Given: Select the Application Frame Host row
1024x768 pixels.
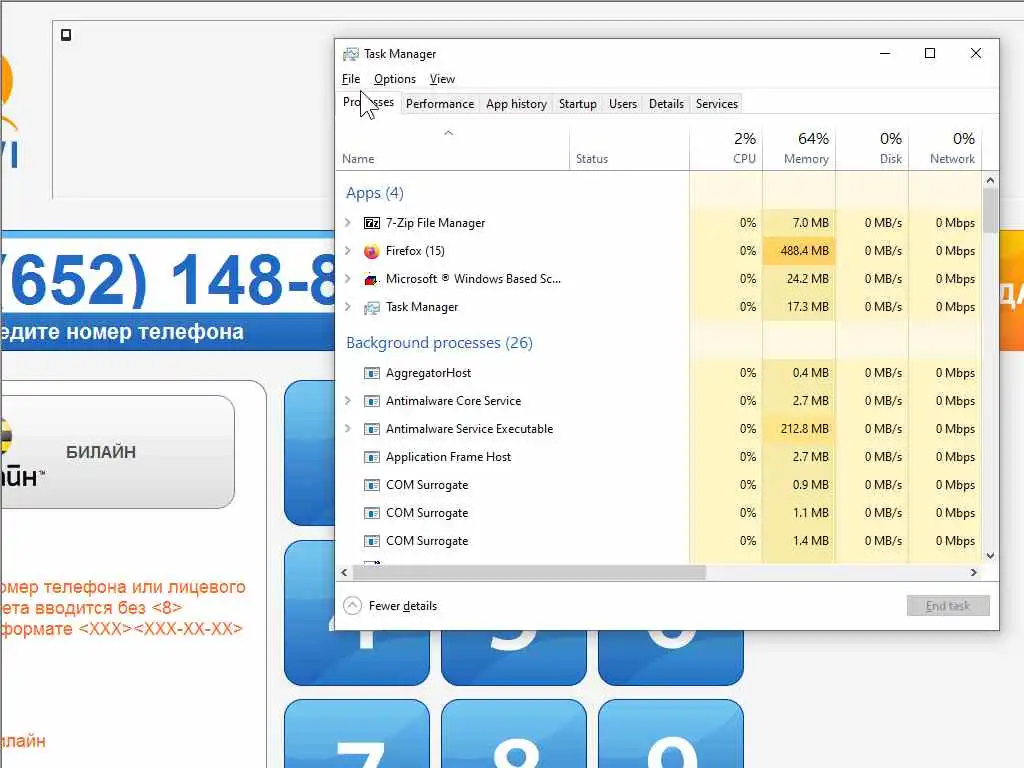Looking at the screenshot, I should click(x=659, y=457).
